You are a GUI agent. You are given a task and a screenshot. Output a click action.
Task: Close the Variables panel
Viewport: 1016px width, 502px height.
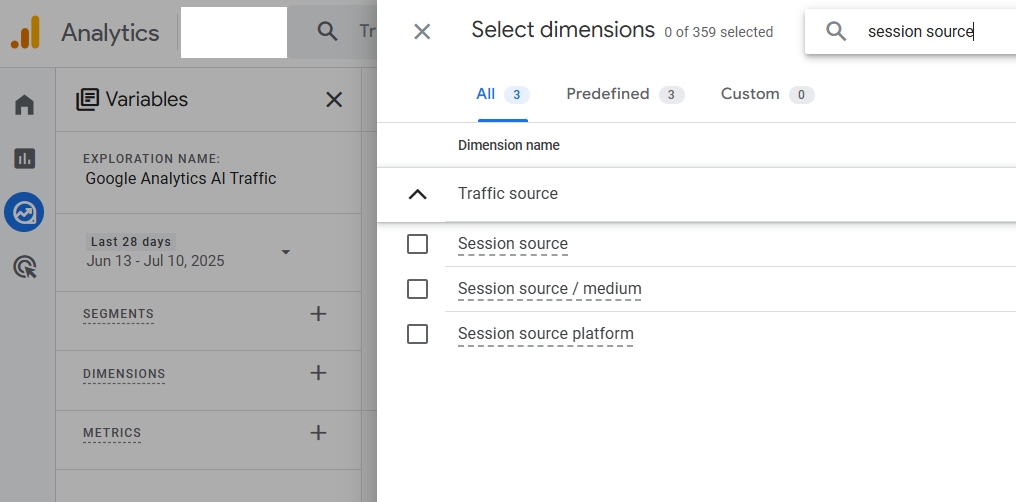(334, 99)
